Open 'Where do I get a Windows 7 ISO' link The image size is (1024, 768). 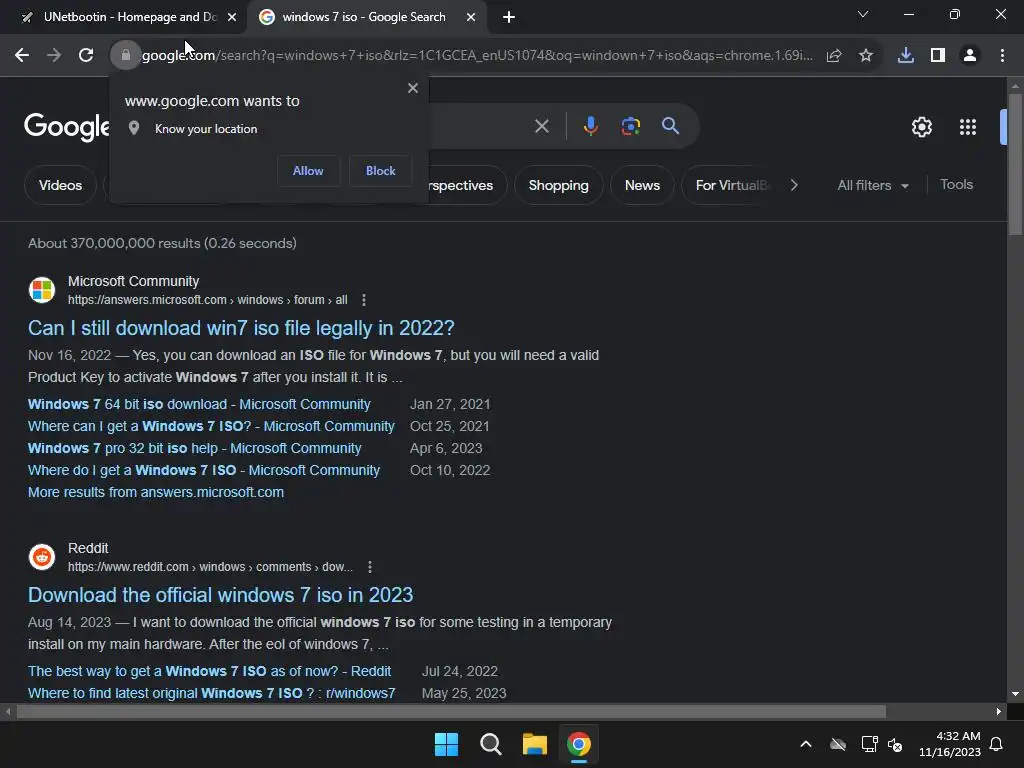(x=204, y=470)
